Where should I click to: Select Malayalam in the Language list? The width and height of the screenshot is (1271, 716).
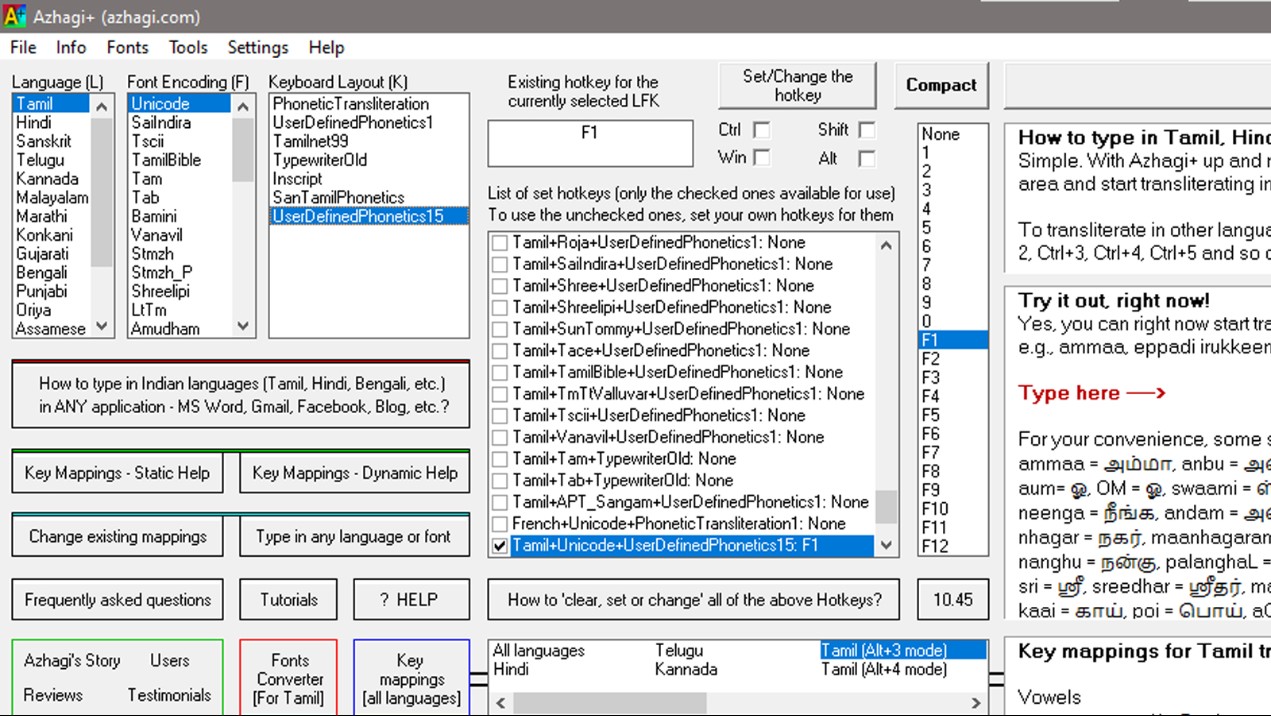53,198
